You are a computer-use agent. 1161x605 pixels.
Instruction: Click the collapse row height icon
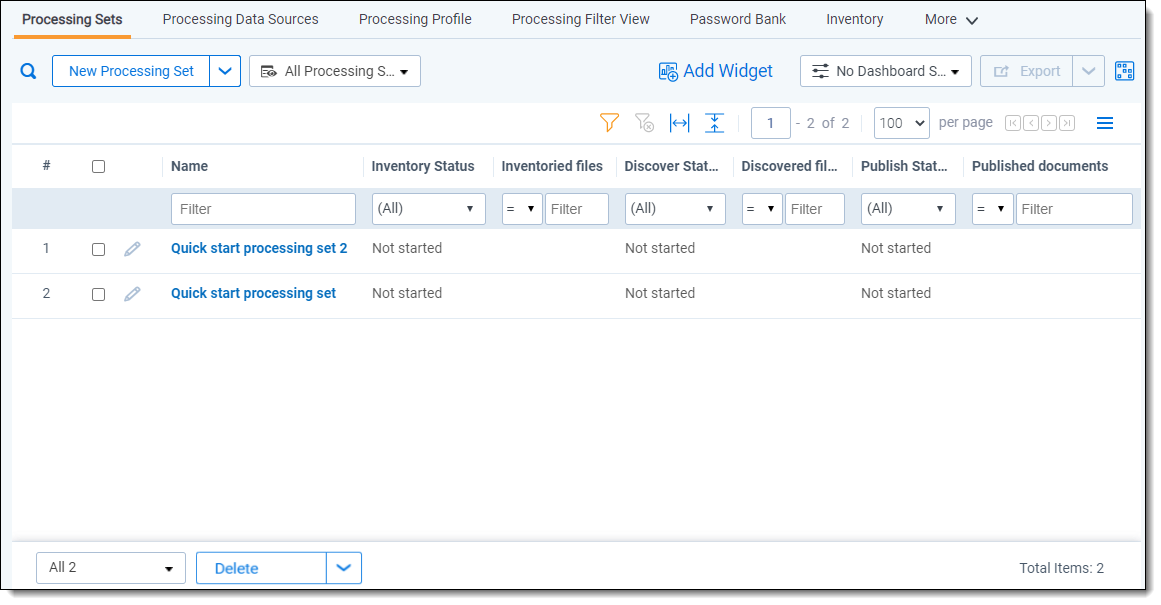[x=714, y=123]
